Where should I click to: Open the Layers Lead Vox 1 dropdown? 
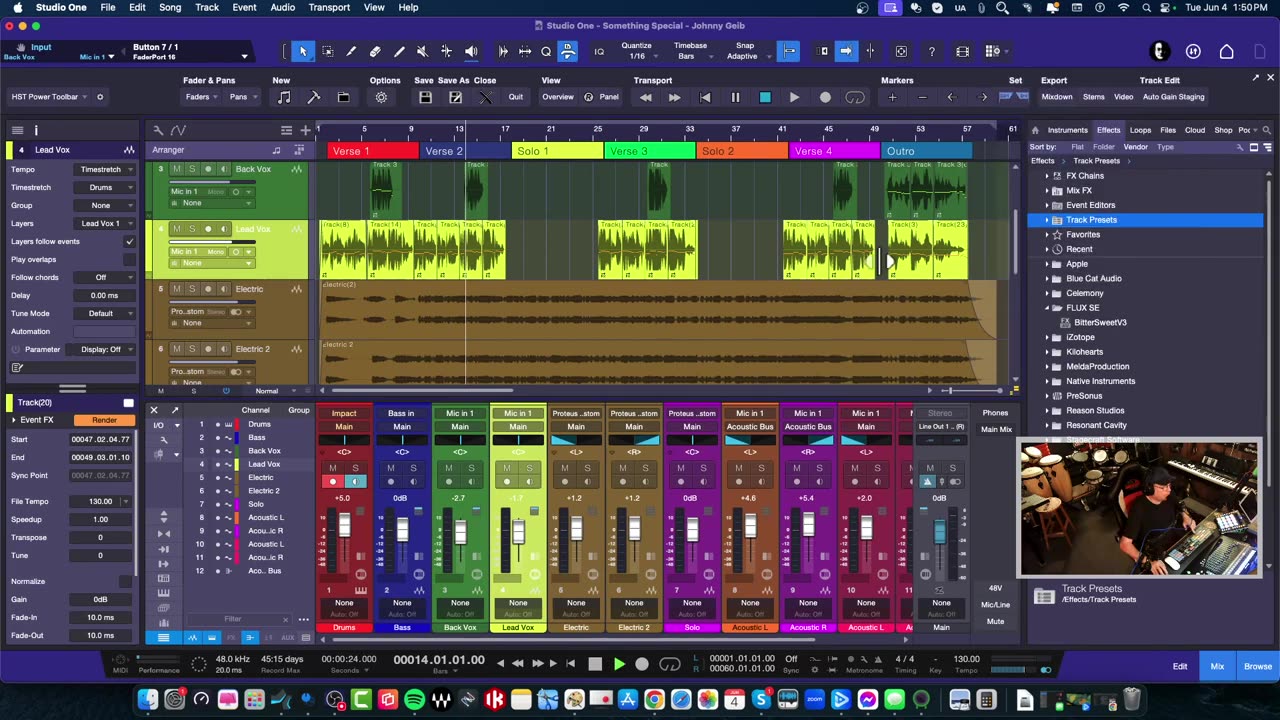(105, 223)
